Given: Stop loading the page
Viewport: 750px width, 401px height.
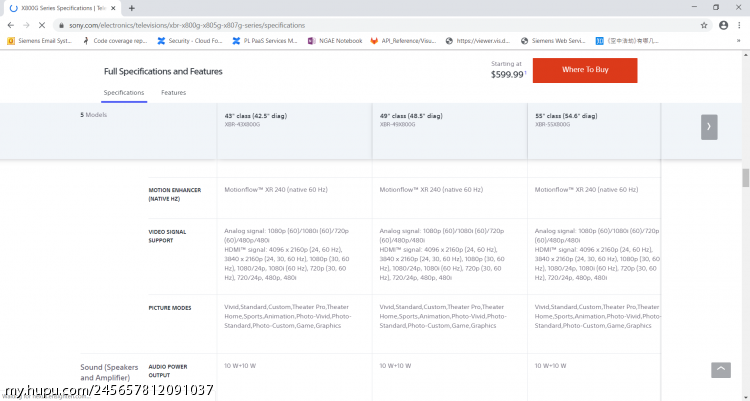Looking at the screenshot, I should coord(42,25).
